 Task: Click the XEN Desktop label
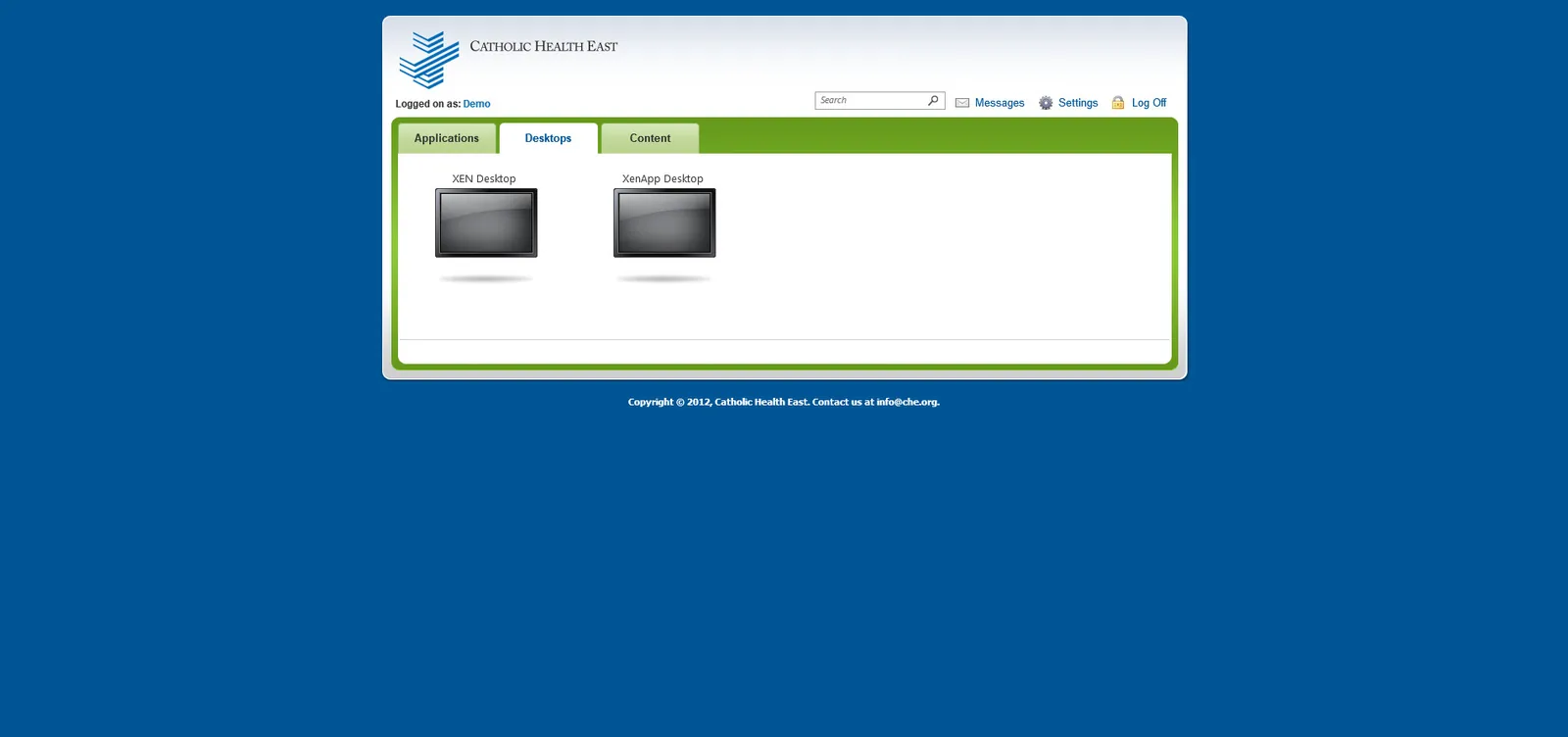tap(484, 178)
